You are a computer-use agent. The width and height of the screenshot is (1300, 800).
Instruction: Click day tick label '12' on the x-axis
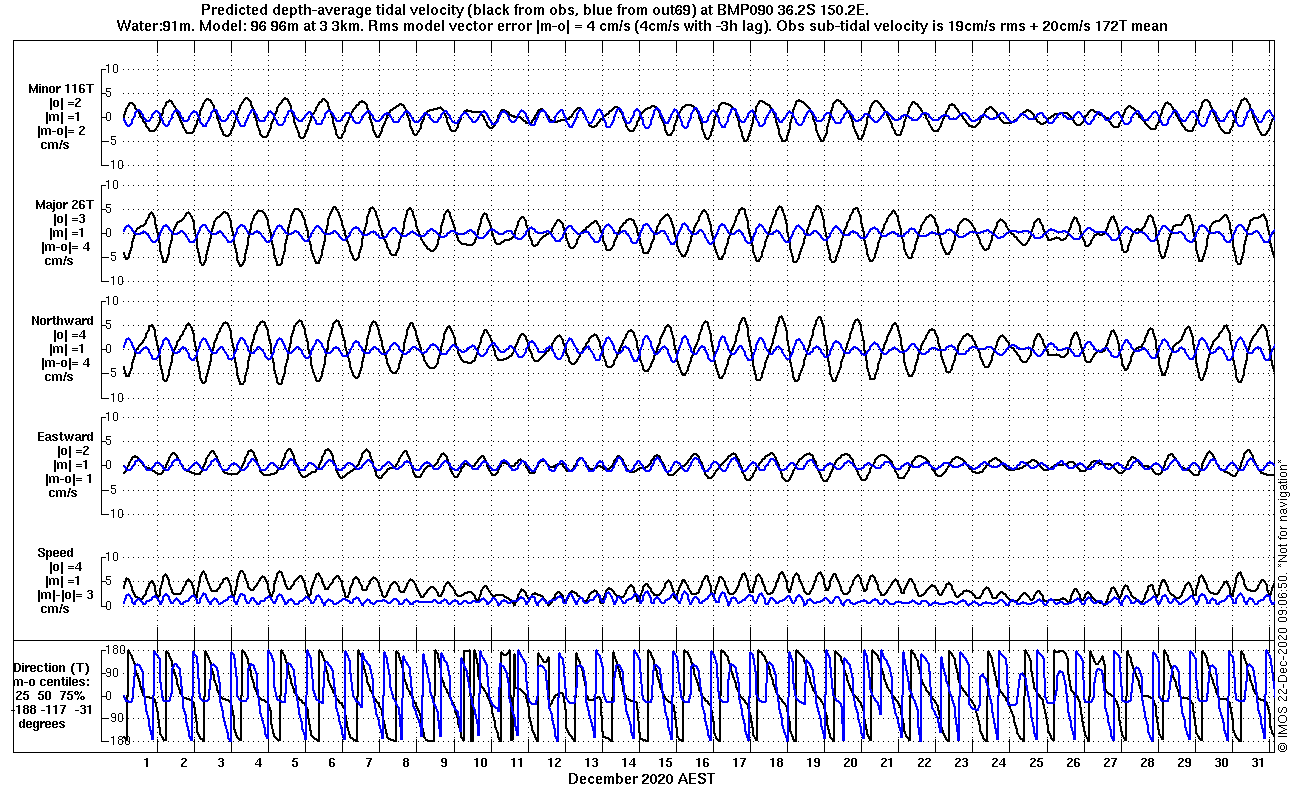554,763
